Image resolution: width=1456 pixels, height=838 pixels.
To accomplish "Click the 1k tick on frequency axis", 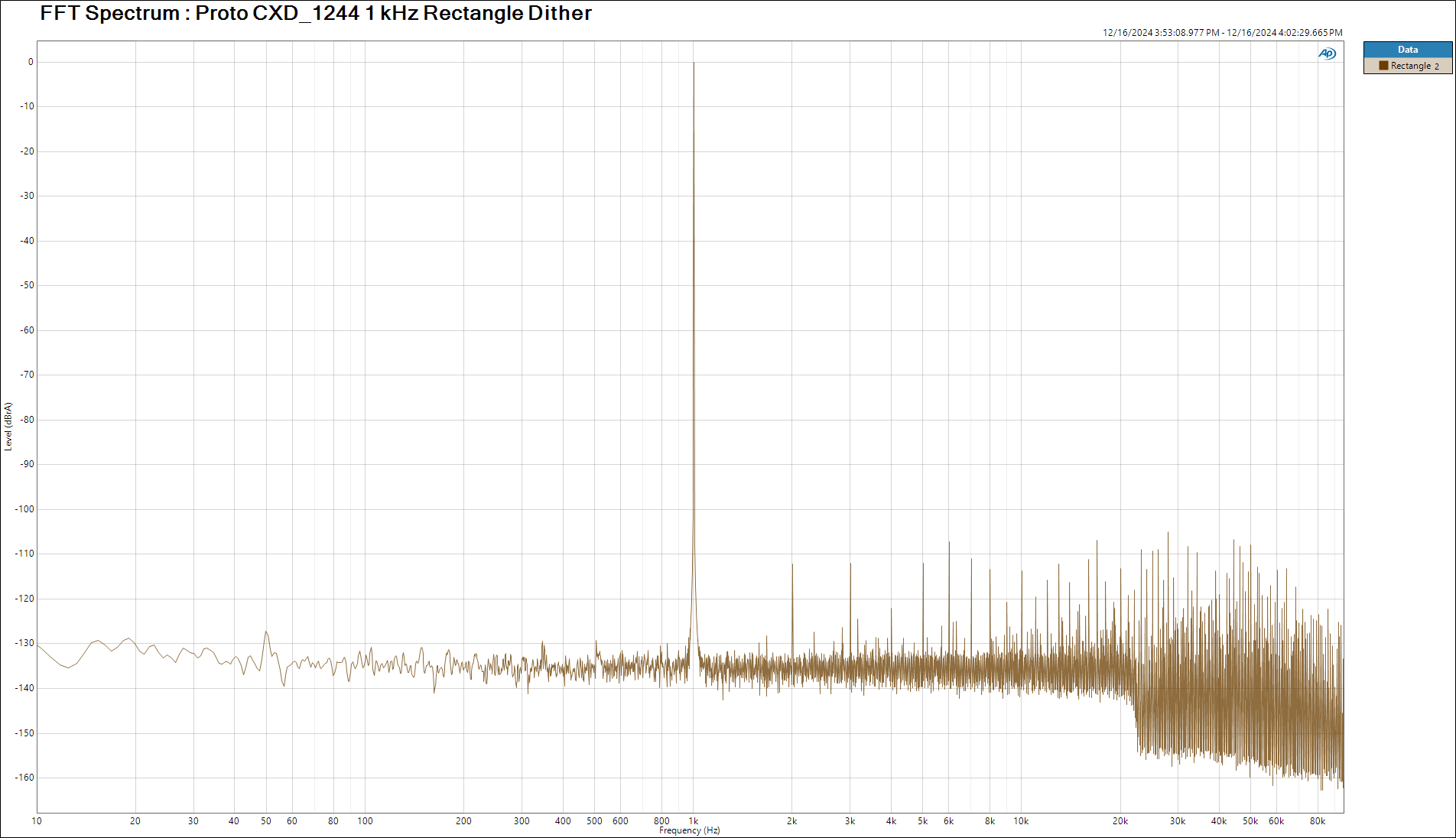I will [694, 821].
